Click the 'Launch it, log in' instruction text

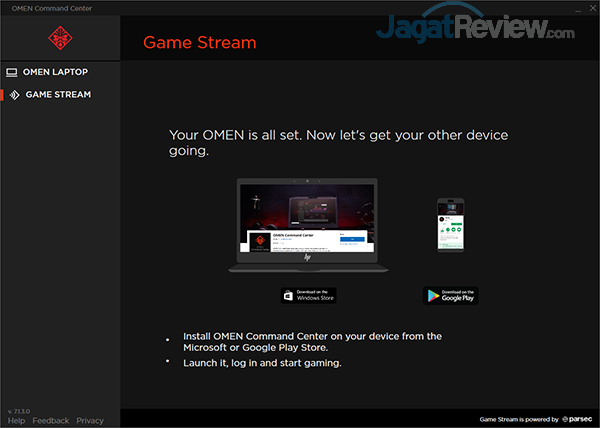[262, 363]
